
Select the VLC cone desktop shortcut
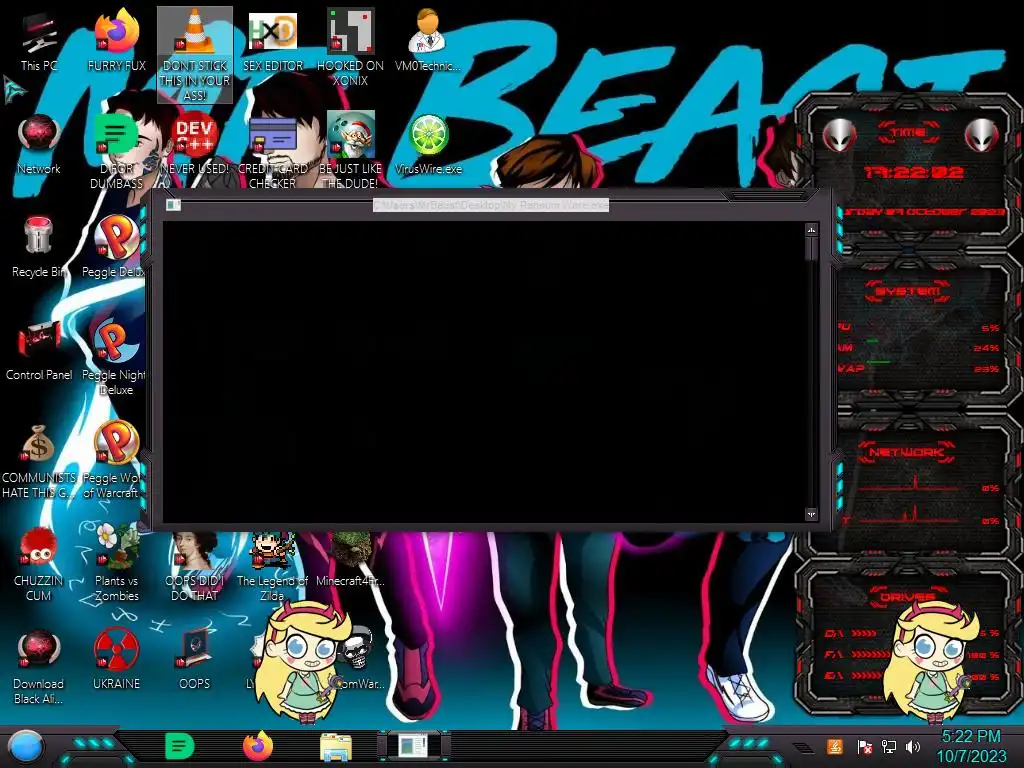pyautogui.click(x=195, y=55)
